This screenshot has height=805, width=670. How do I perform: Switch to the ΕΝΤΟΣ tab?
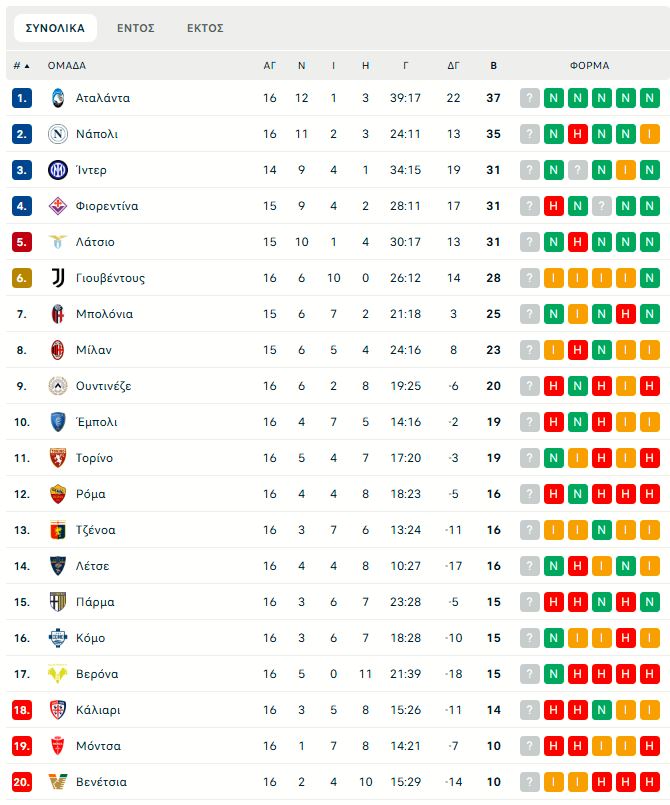point(135,28)
